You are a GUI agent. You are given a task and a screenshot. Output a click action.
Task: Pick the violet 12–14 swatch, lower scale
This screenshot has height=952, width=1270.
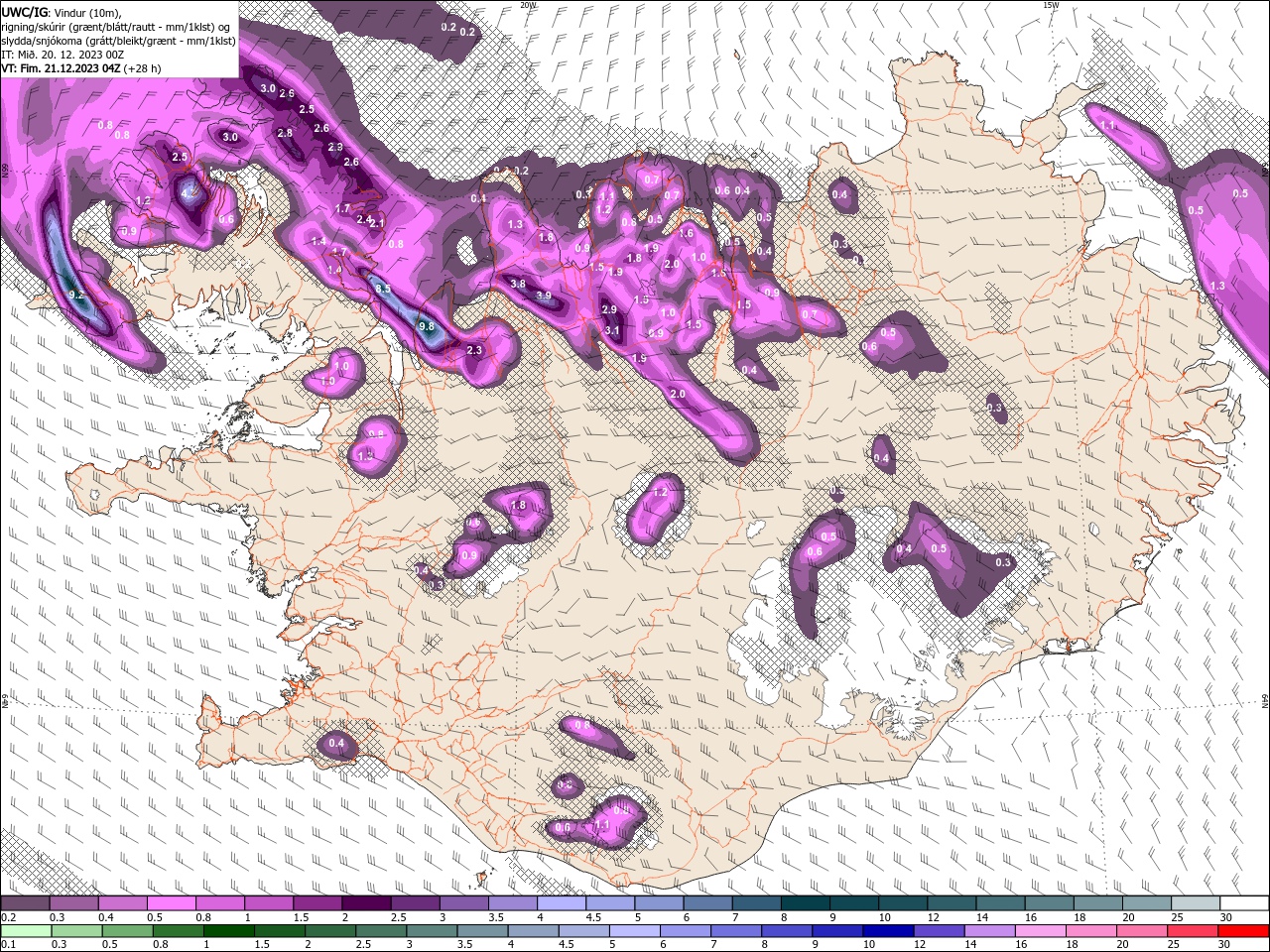tap(938, 931)
